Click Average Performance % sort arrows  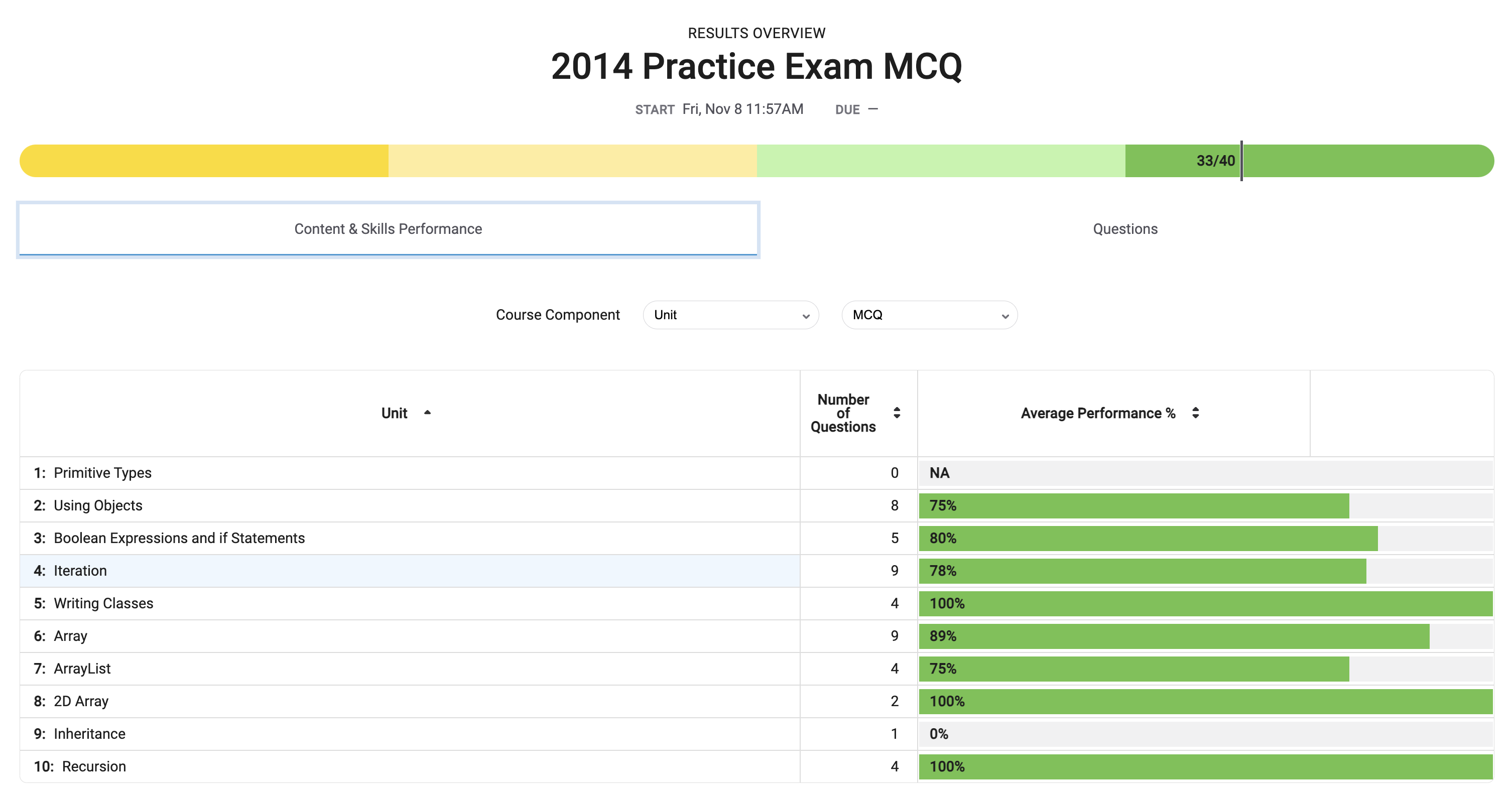pyautogui.click(x=1195, y=413)
